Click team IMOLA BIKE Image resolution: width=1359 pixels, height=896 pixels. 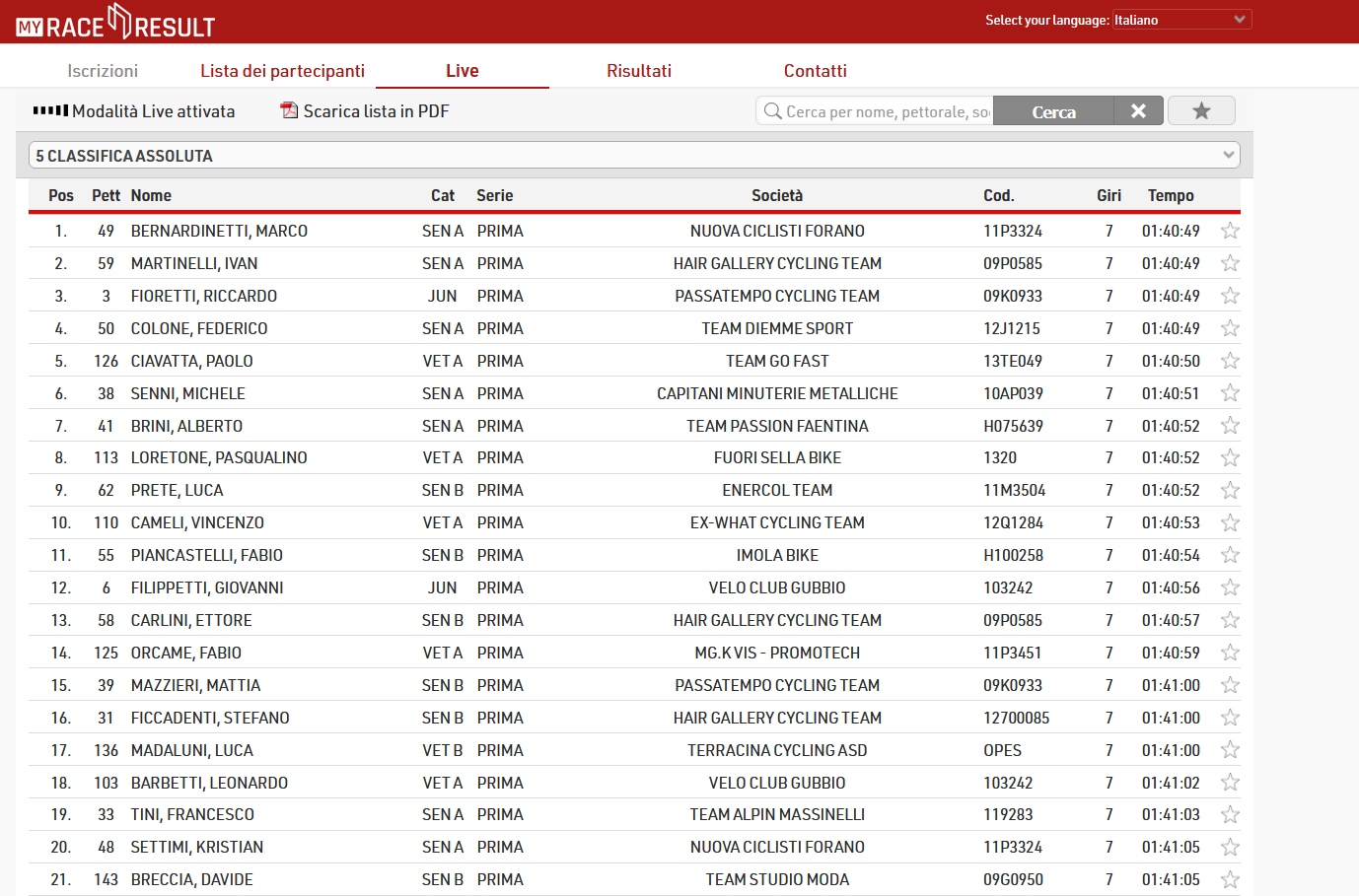pyautogui.click(x=777, y=555)
